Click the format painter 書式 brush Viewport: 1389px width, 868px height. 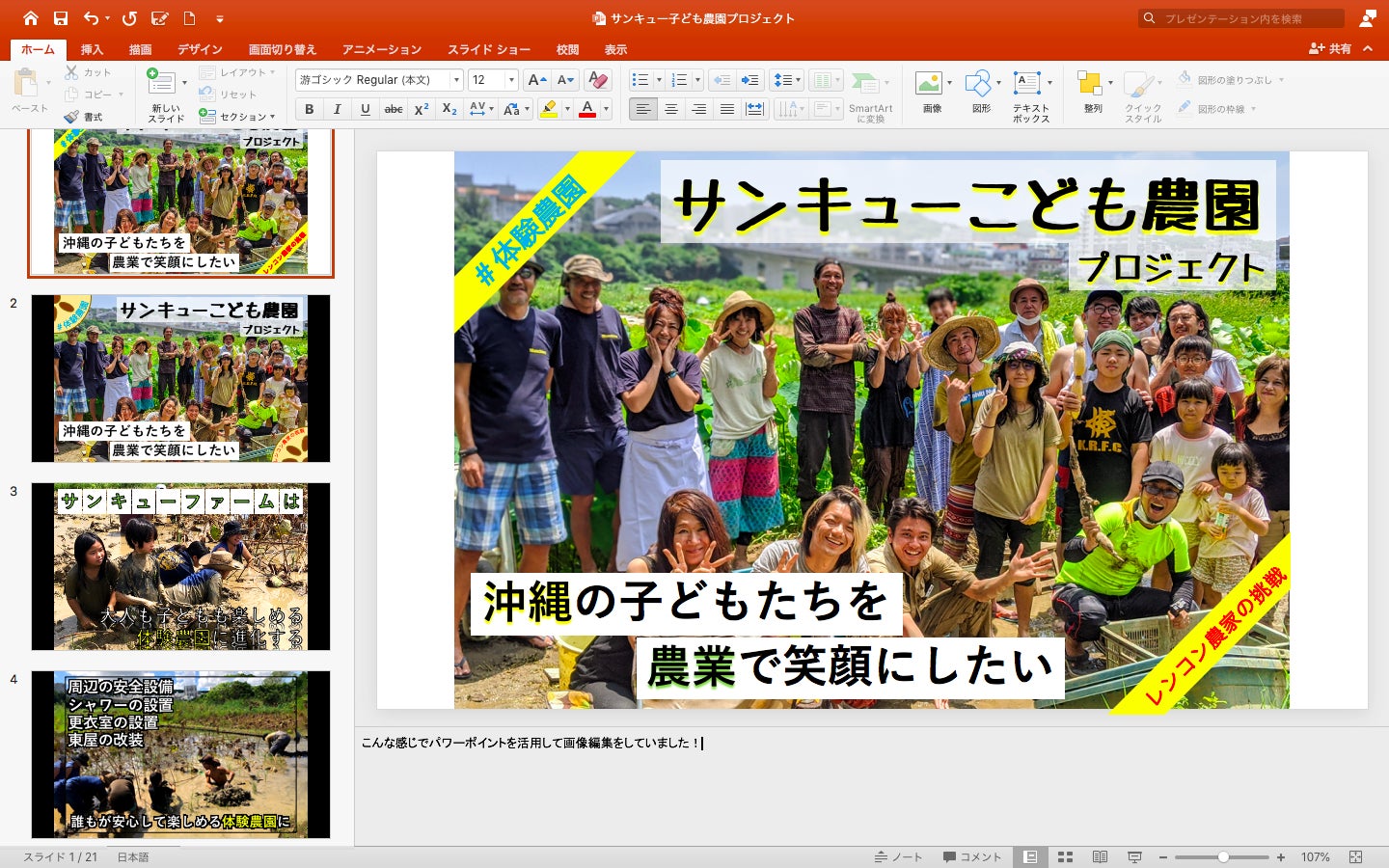(72, 117)
